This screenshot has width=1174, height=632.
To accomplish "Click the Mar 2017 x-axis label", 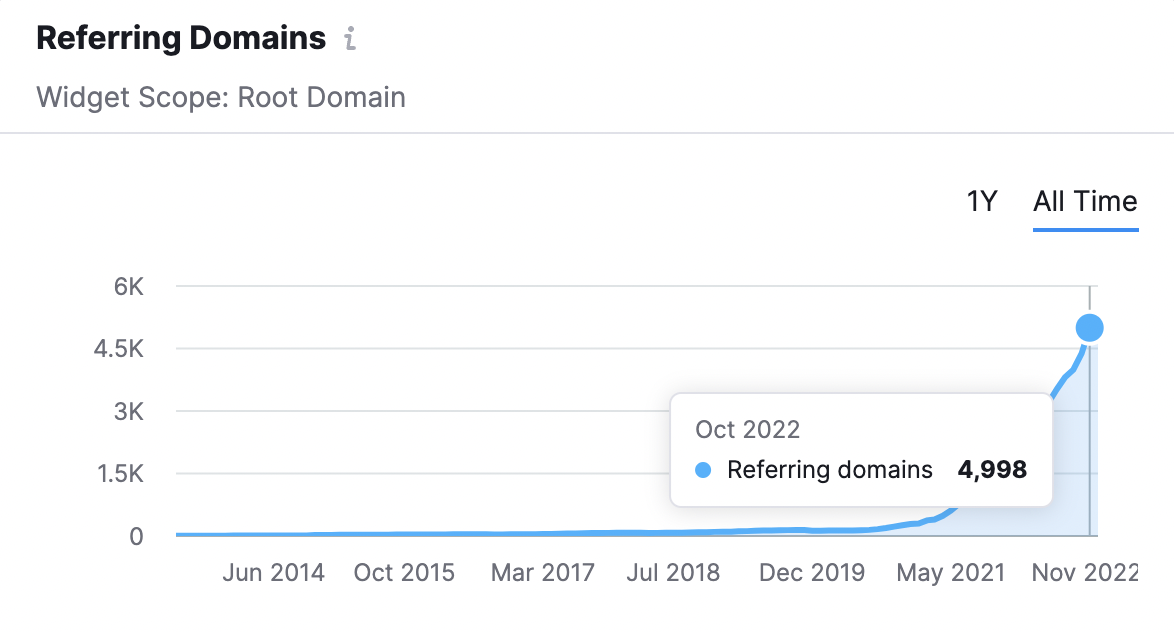I will [x=543, y=573].
